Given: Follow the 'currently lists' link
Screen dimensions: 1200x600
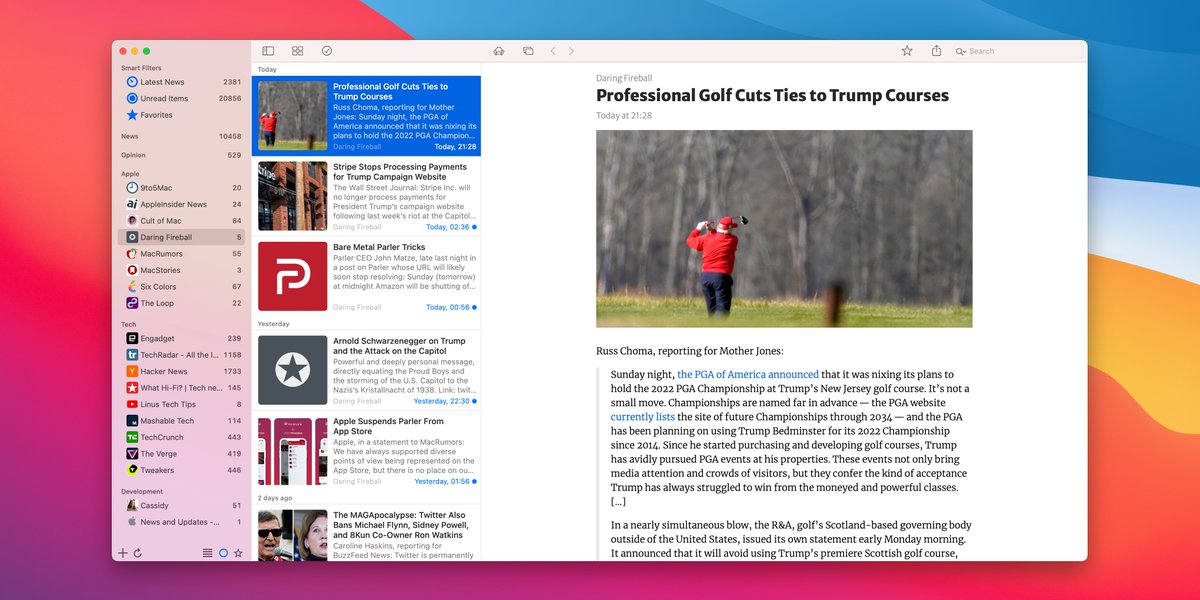Looking at the screenshot, I should [x=643, y=417].
